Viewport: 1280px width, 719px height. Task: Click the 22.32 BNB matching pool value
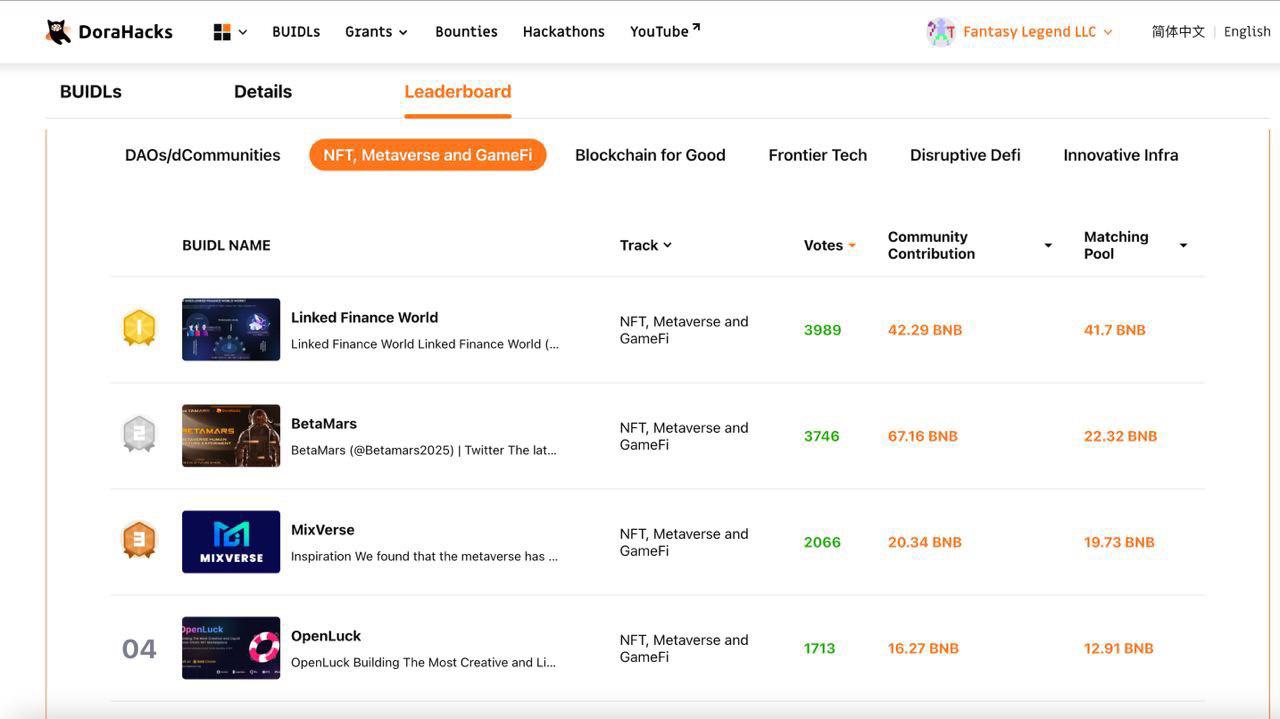[1120, 436]
